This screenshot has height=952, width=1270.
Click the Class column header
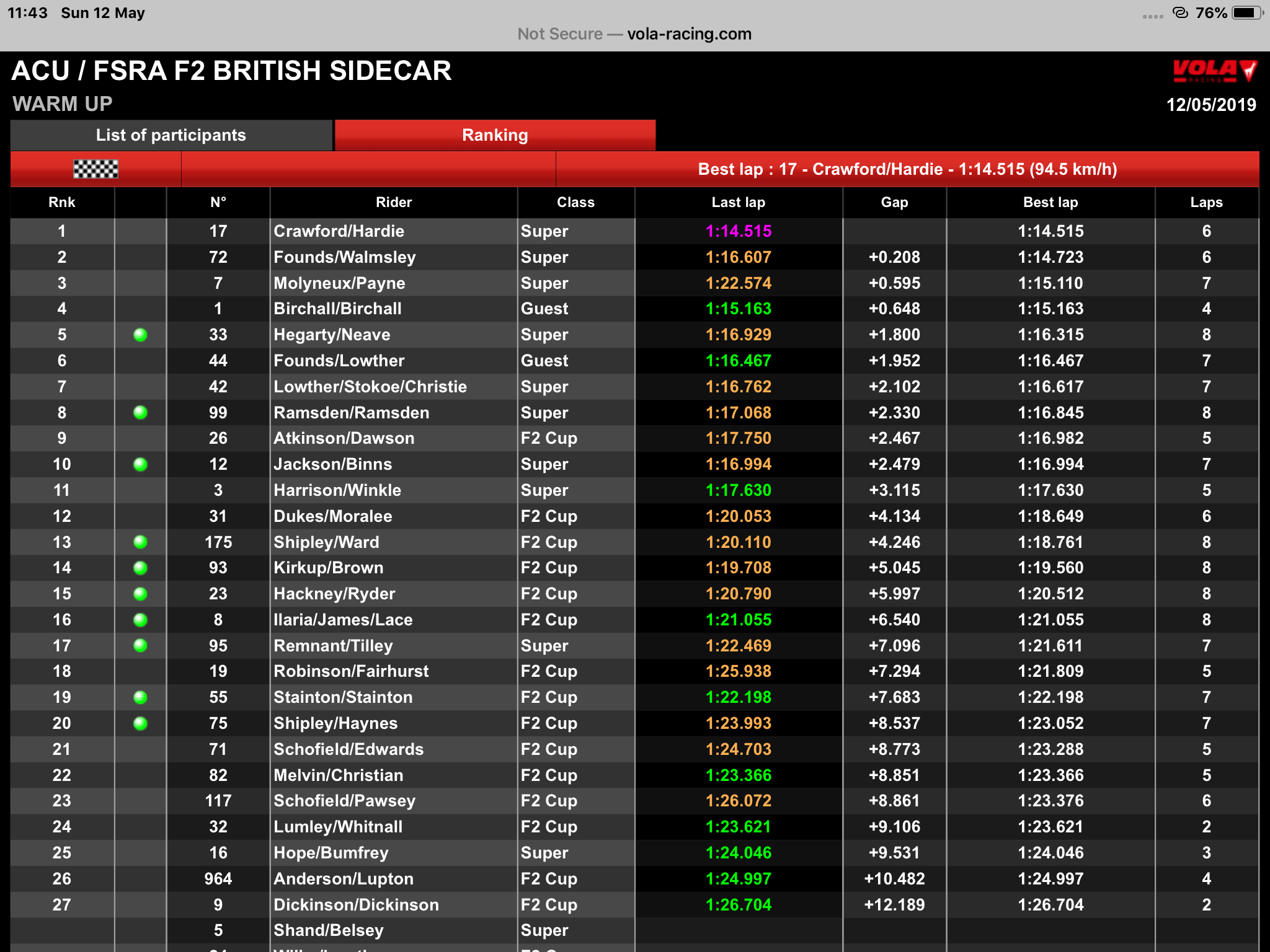pos(575,203)
